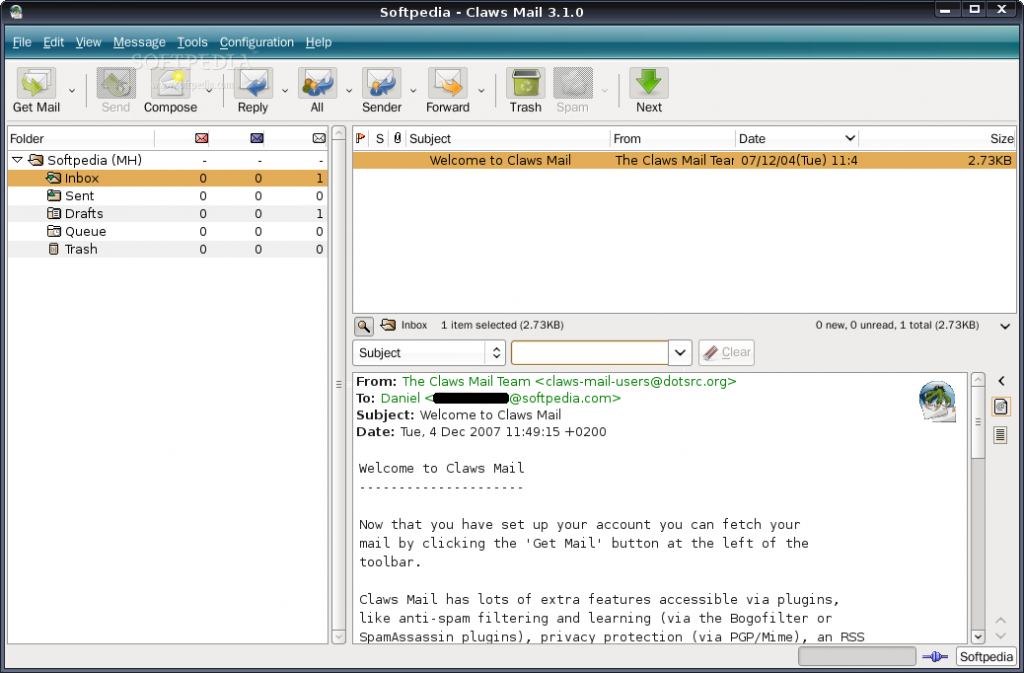Open the Tools menu
The height and width of the screenshot is (673, 1024).
[192, 42]
